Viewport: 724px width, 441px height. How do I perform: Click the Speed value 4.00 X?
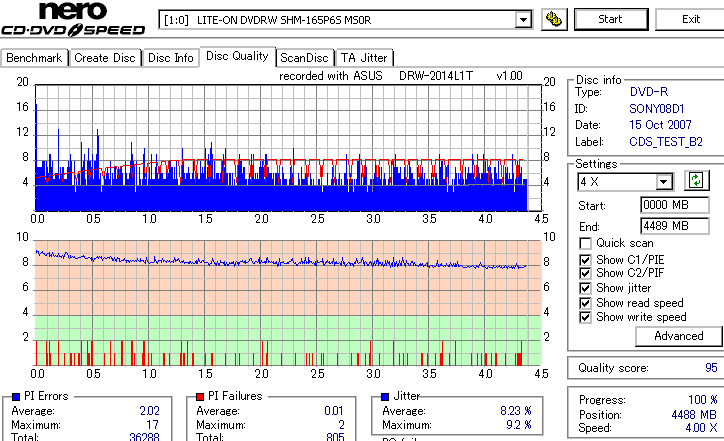click(701, 428)
